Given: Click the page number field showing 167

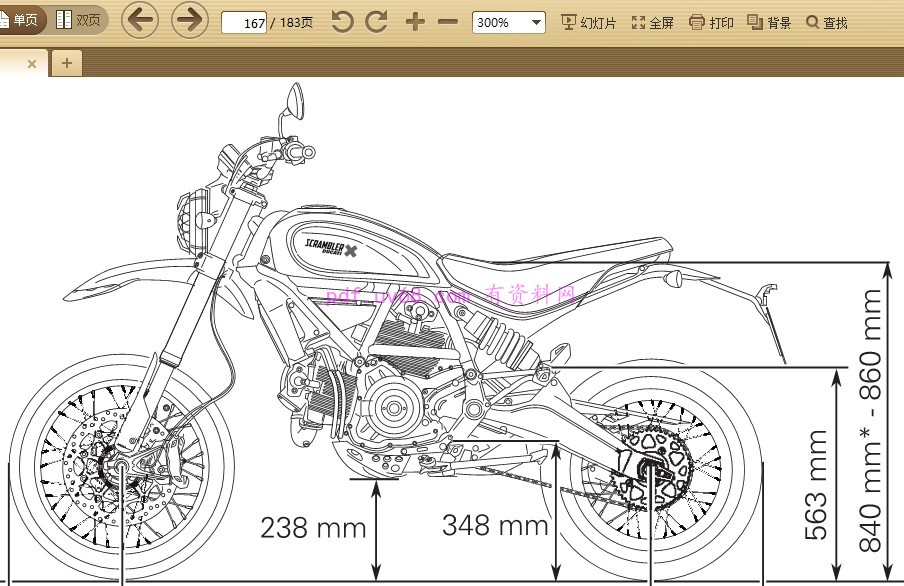Looking at the screenshot, I should point(245,22).
